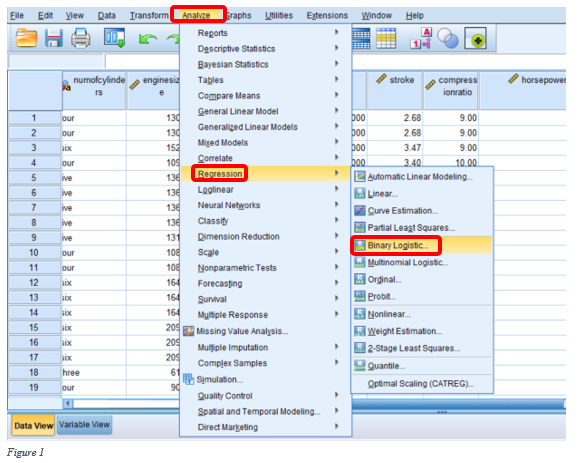
Task: Click the compressionratio column header
Action: [x=451, y=90]
